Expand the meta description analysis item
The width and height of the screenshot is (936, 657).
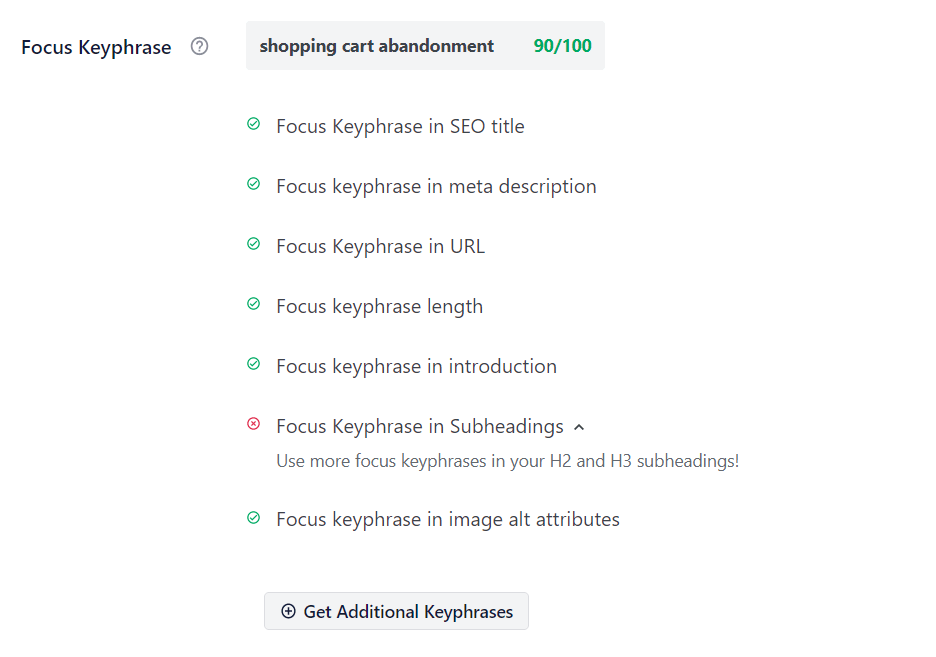tap(436, 186)
